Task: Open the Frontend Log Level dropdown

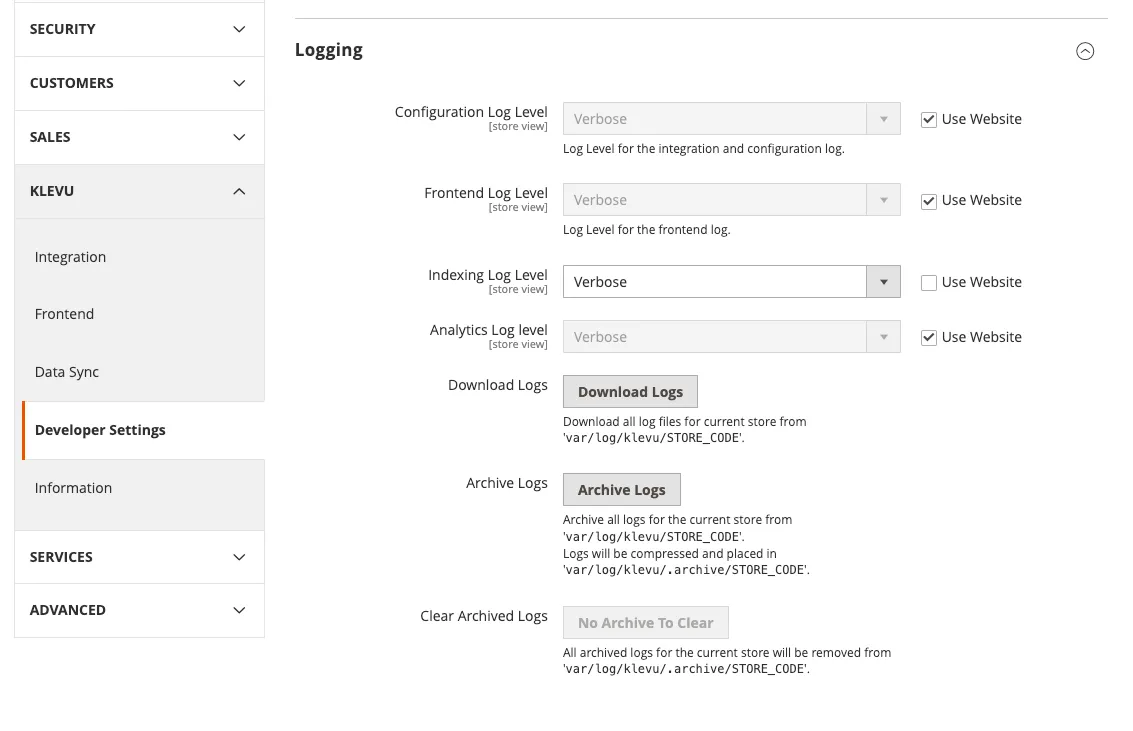Action: click(731, 200)
